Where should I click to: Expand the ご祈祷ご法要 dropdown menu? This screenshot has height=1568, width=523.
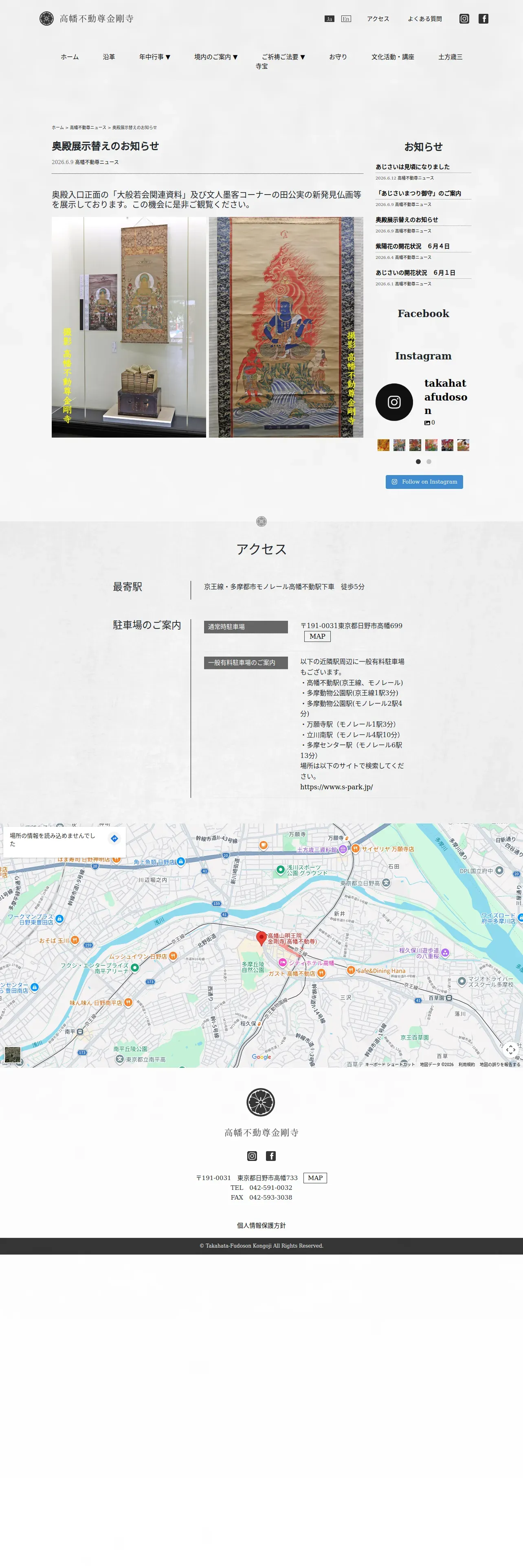tap(283, 57)
